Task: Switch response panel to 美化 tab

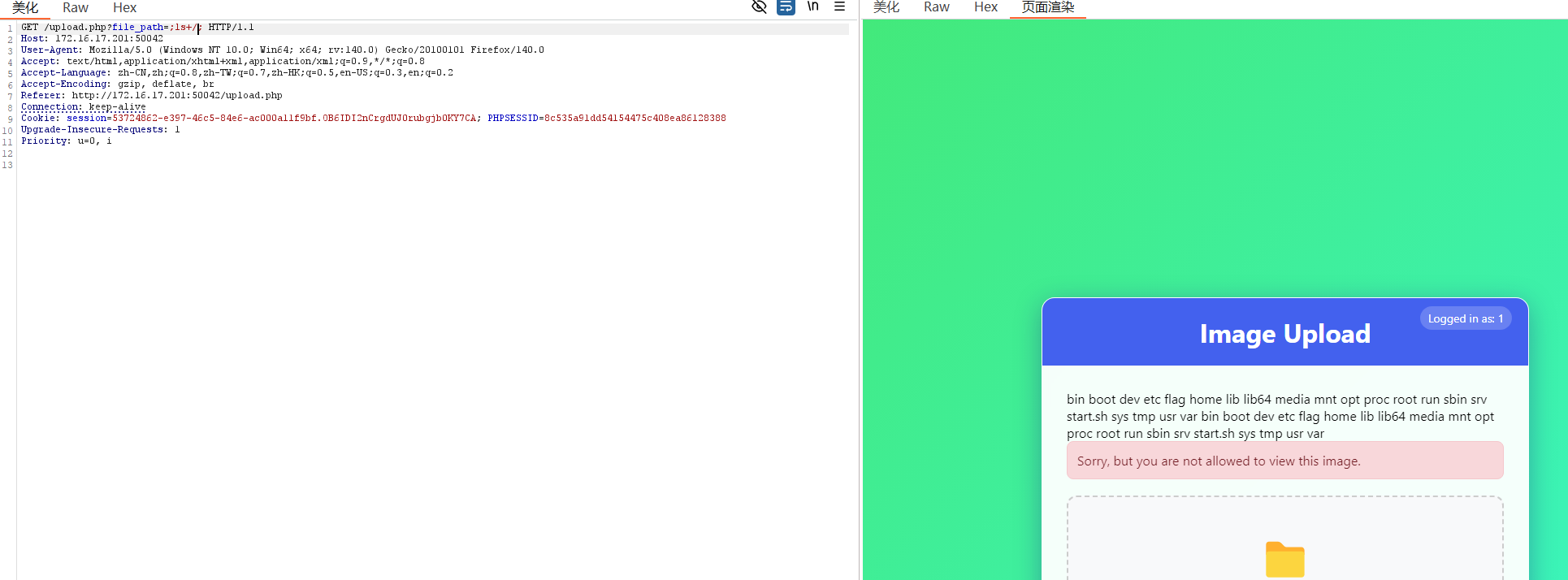Action: [886, 7]
